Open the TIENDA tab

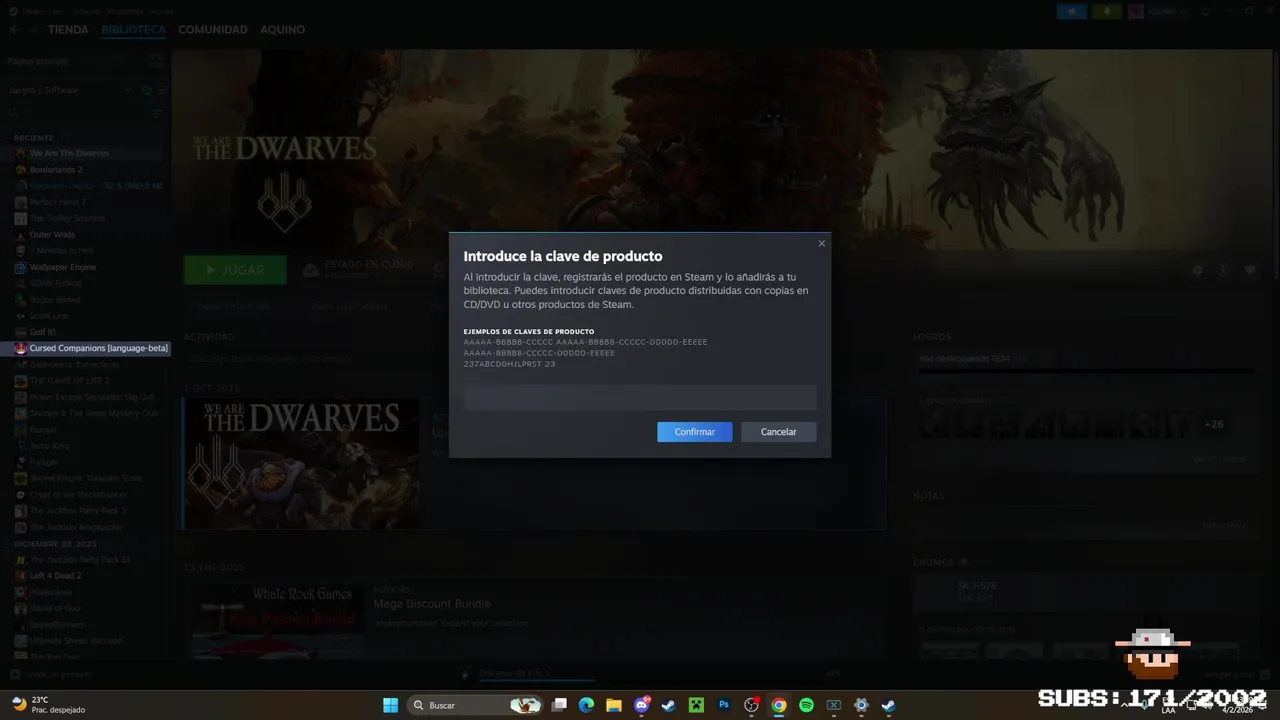click(x=68, y=30)
